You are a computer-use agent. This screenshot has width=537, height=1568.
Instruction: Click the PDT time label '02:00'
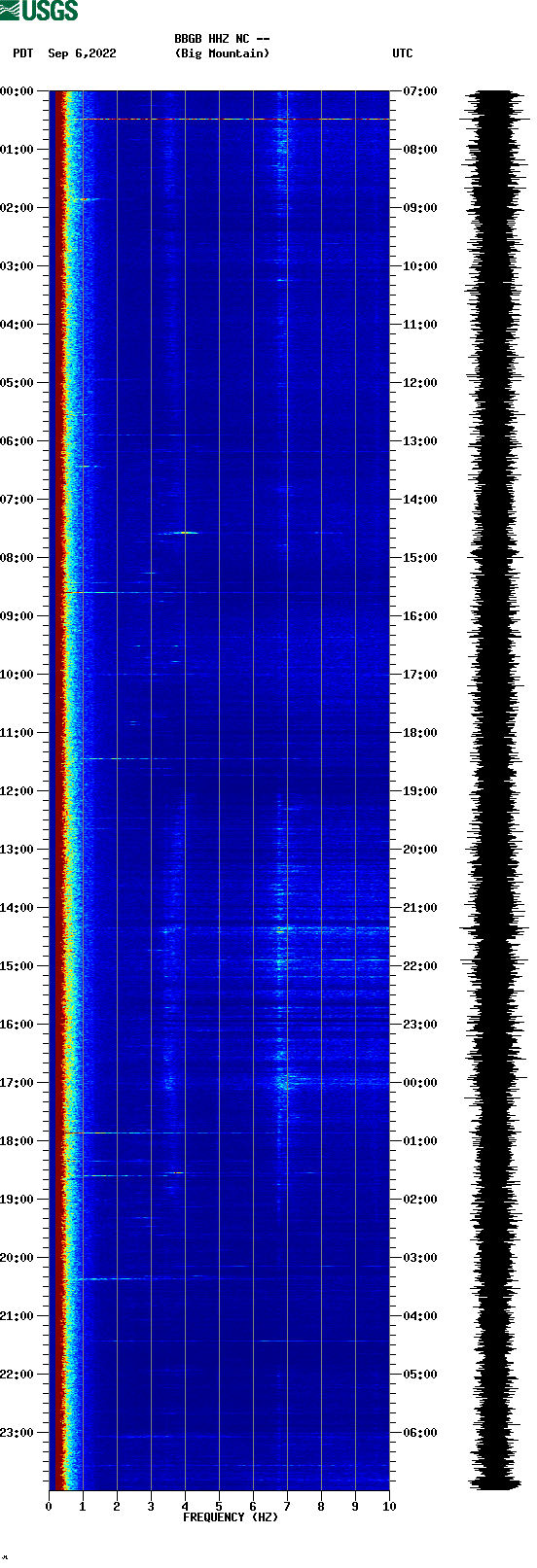[17, 208]
